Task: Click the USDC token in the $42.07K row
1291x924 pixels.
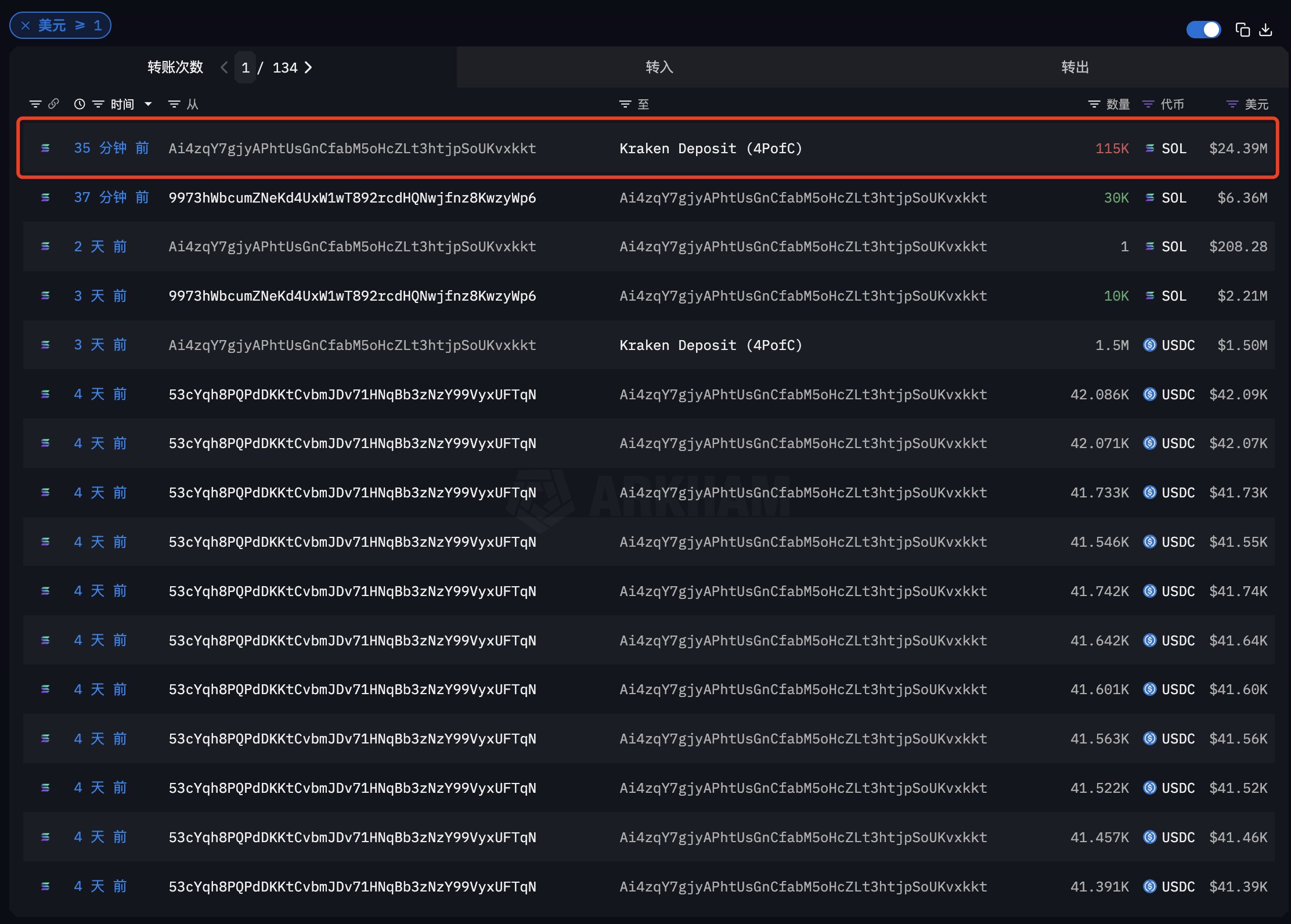Action: click(1170, 443)
